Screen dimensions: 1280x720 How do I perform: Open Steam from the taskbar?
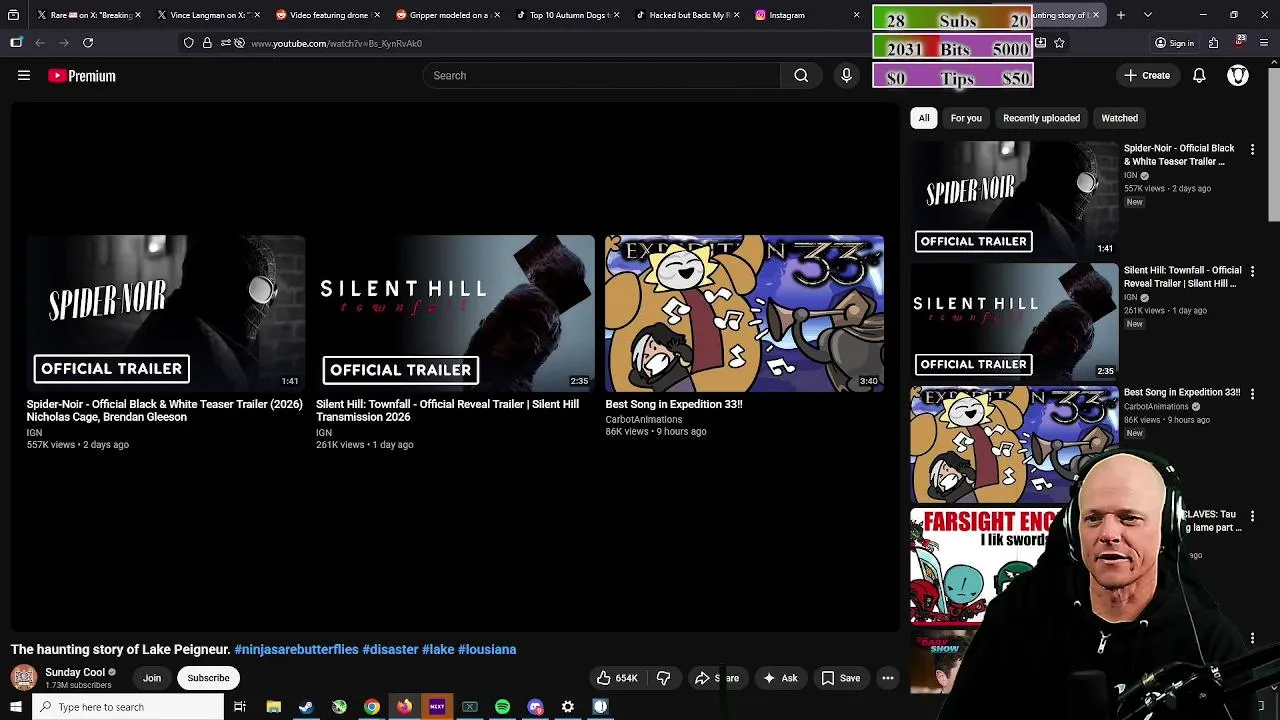(306, 707)
